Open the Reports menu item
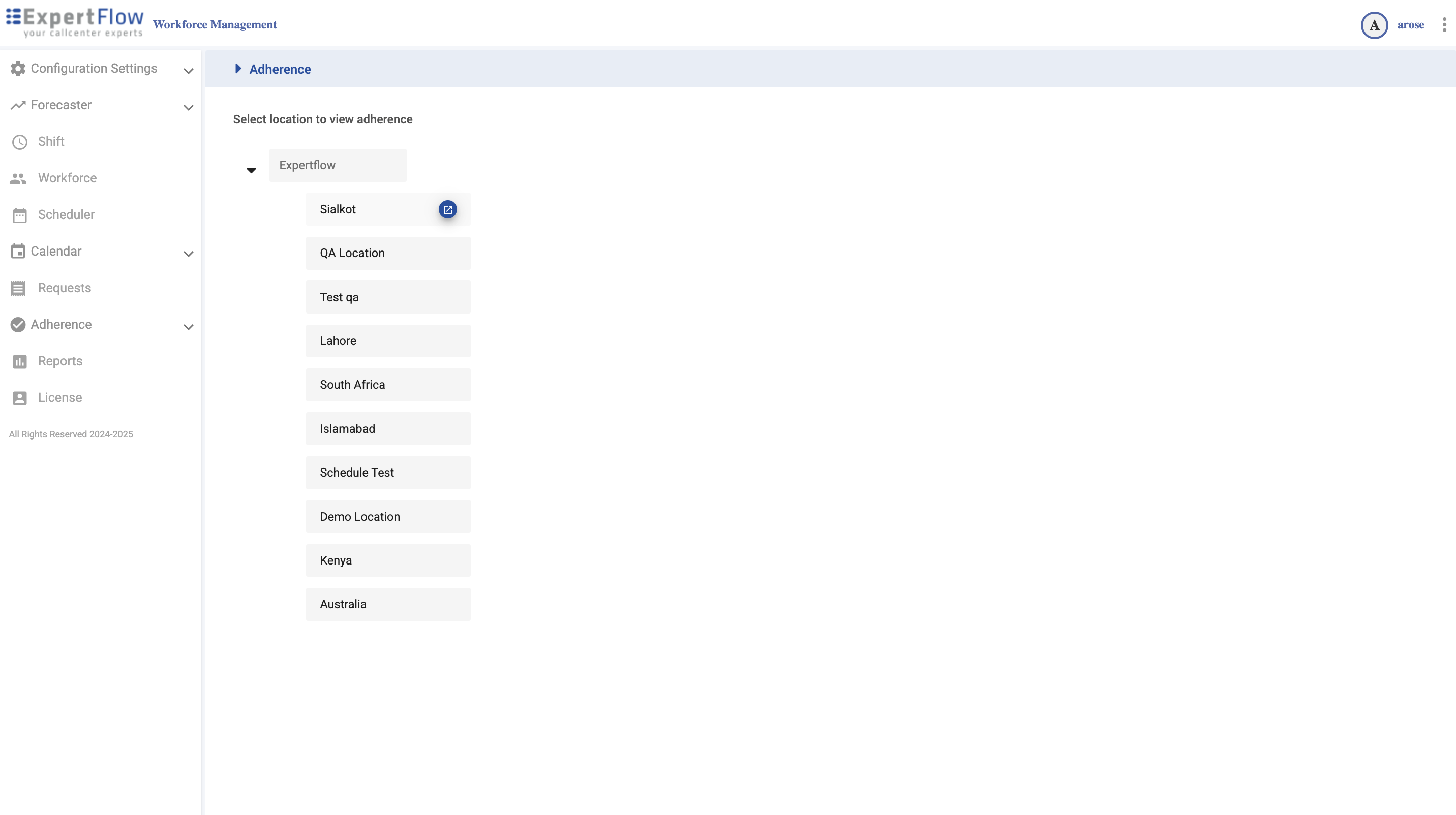 coord(60,361)
